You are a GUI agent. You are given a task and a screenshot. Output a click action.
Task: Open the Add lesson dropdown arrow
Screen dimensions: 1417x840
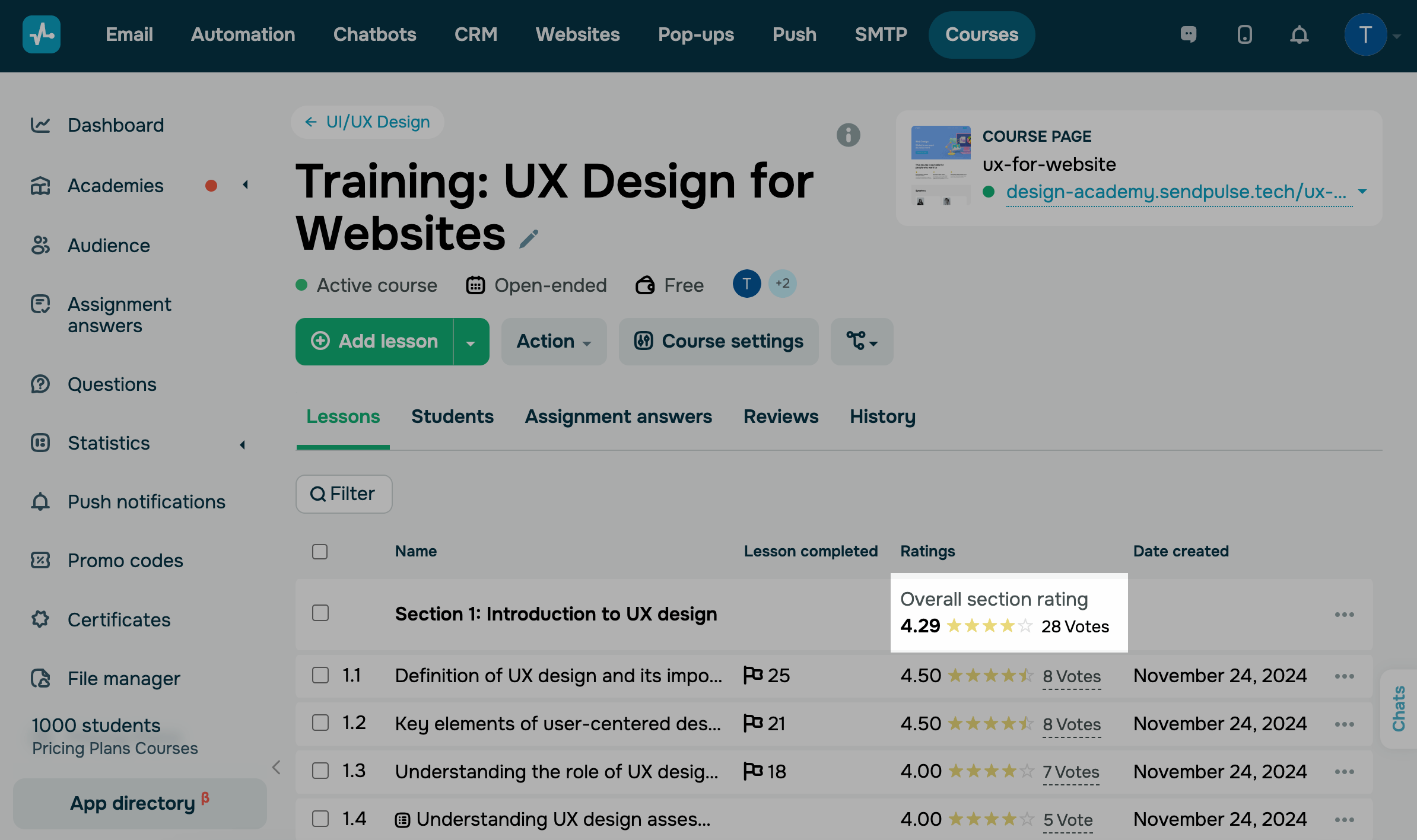[x=471, y=342]
